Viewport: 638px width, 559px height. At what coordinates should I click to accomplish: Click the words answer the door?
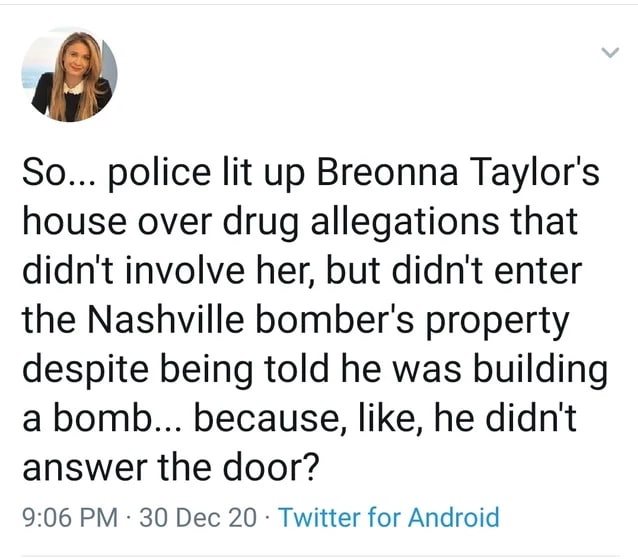click(169, 467)
